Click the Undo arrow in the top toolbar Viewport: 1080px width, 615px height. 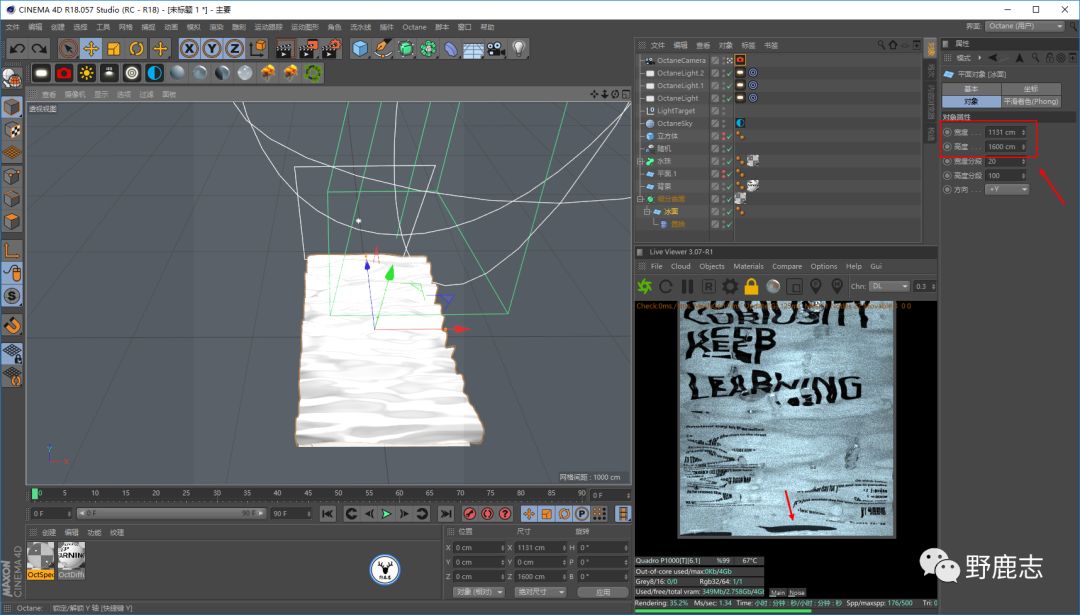(16, 48)
